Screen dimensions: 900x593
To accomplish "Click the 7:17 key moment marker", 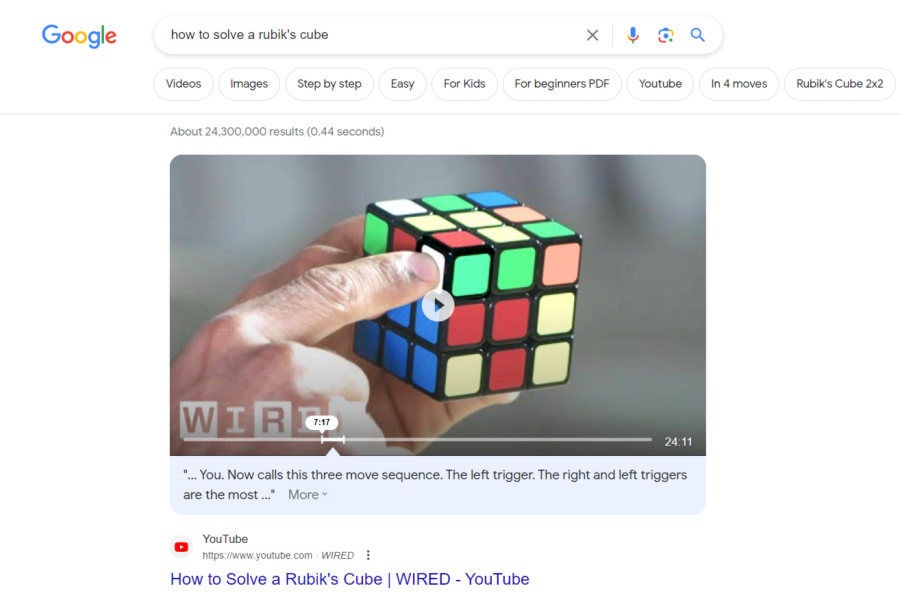I will (x=321, y=423).
